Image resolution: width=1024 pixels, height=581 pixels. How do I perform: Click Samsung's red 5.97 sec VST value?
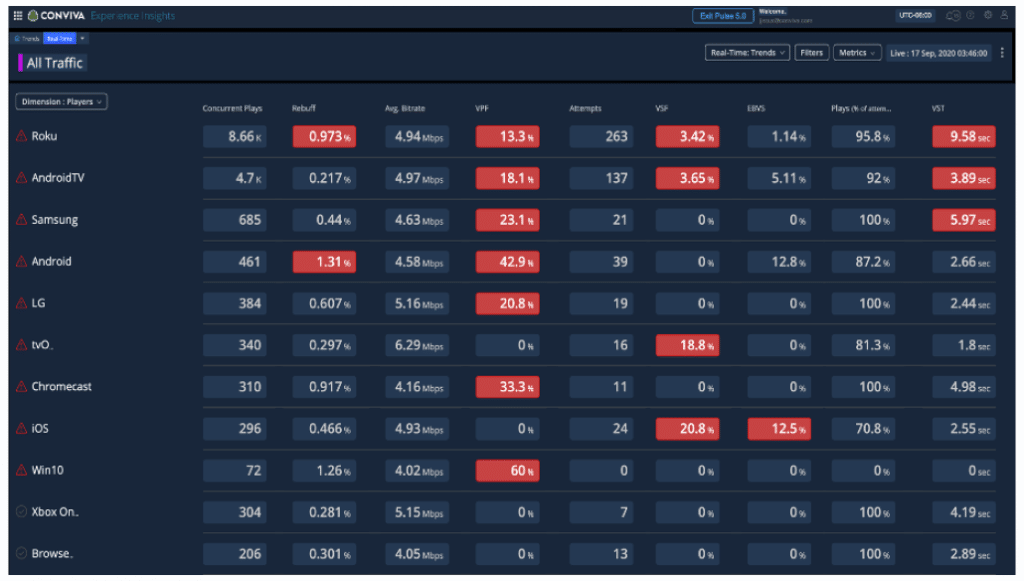point(964,220)
